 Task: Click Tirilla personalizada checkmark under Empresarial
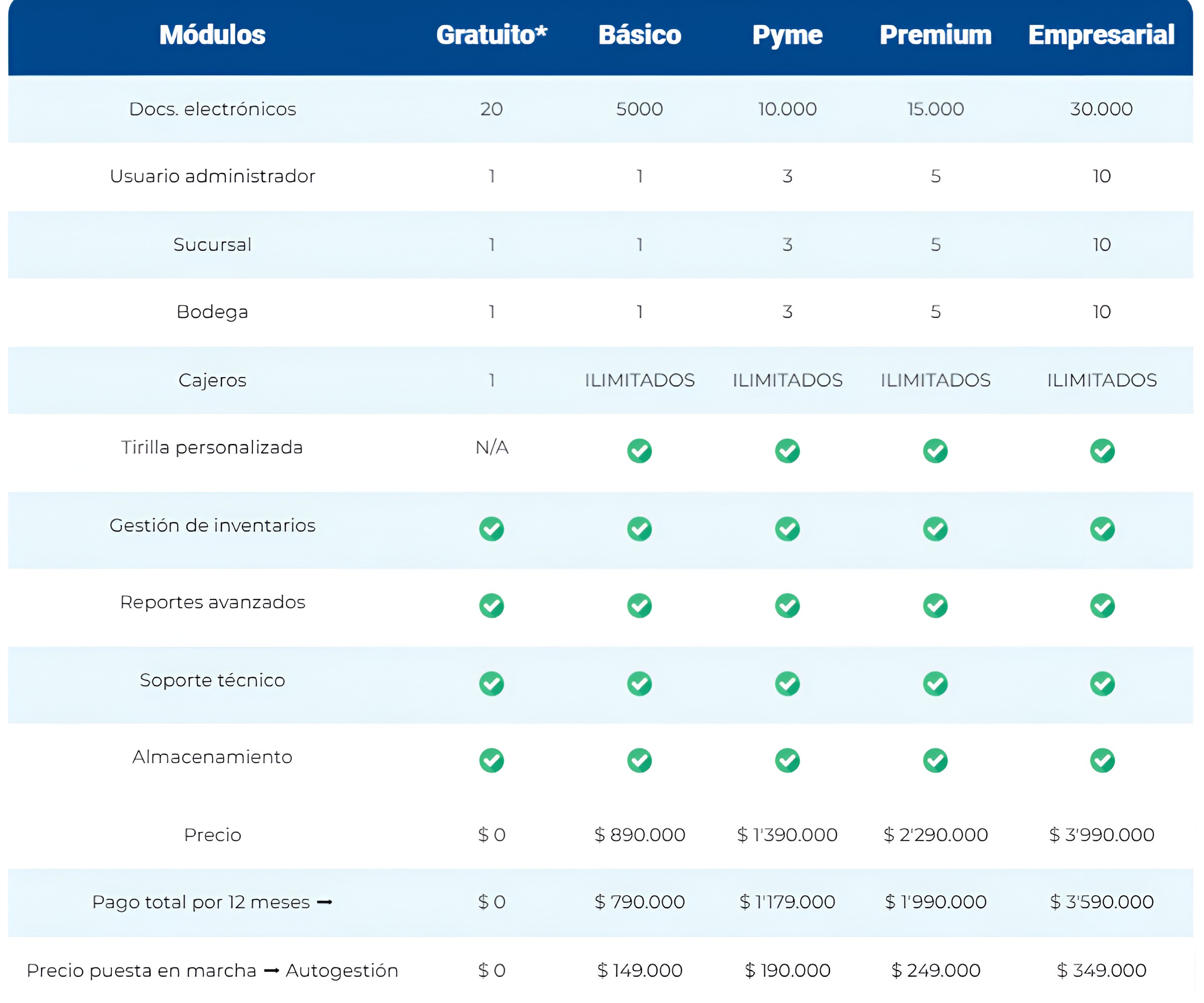pyautogui.click(x=1102, y=450)
